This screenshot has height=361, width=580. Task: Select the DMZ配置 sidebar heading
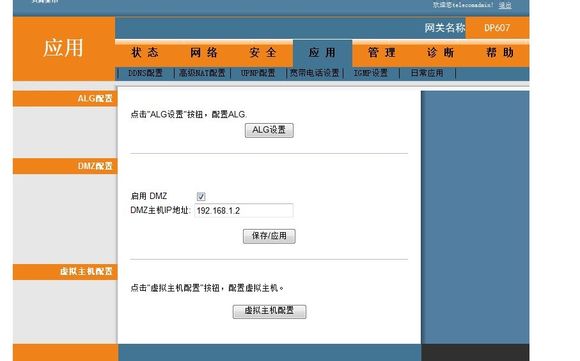95,166
